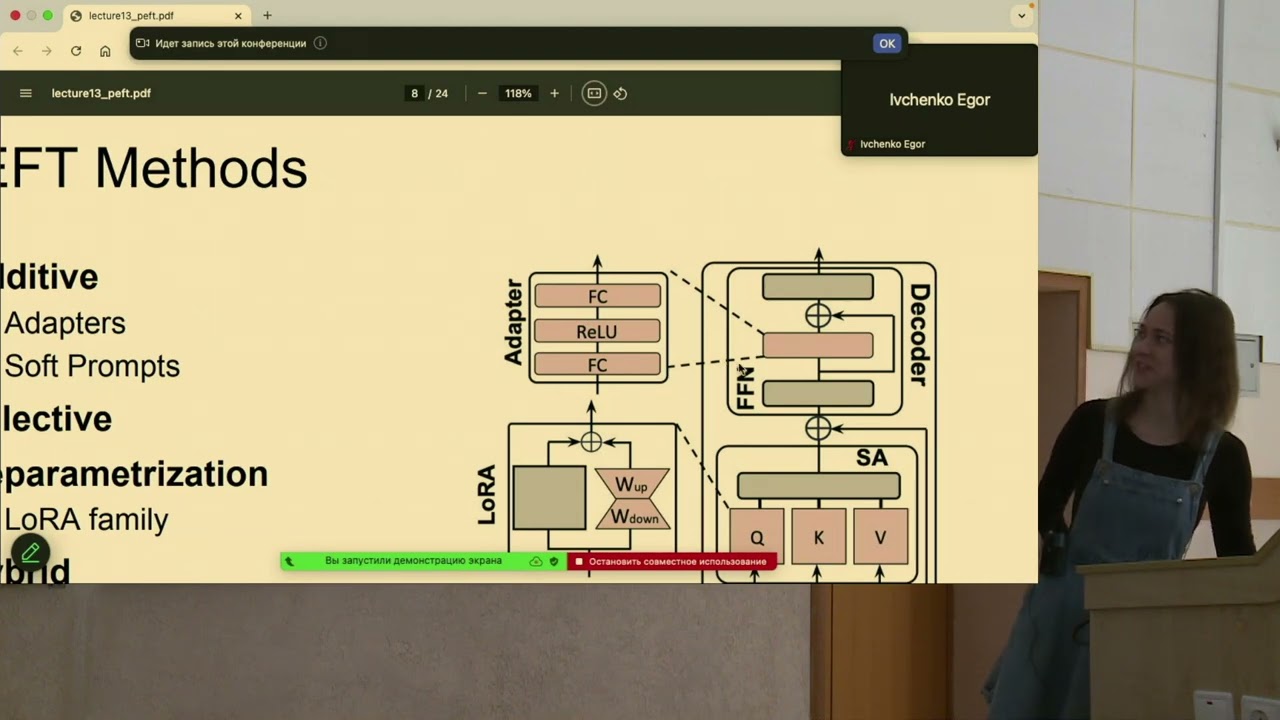Viewport: 1280px width, 720px height.
Task: Click the camera recording indicator icon
Action: [143, 43]
